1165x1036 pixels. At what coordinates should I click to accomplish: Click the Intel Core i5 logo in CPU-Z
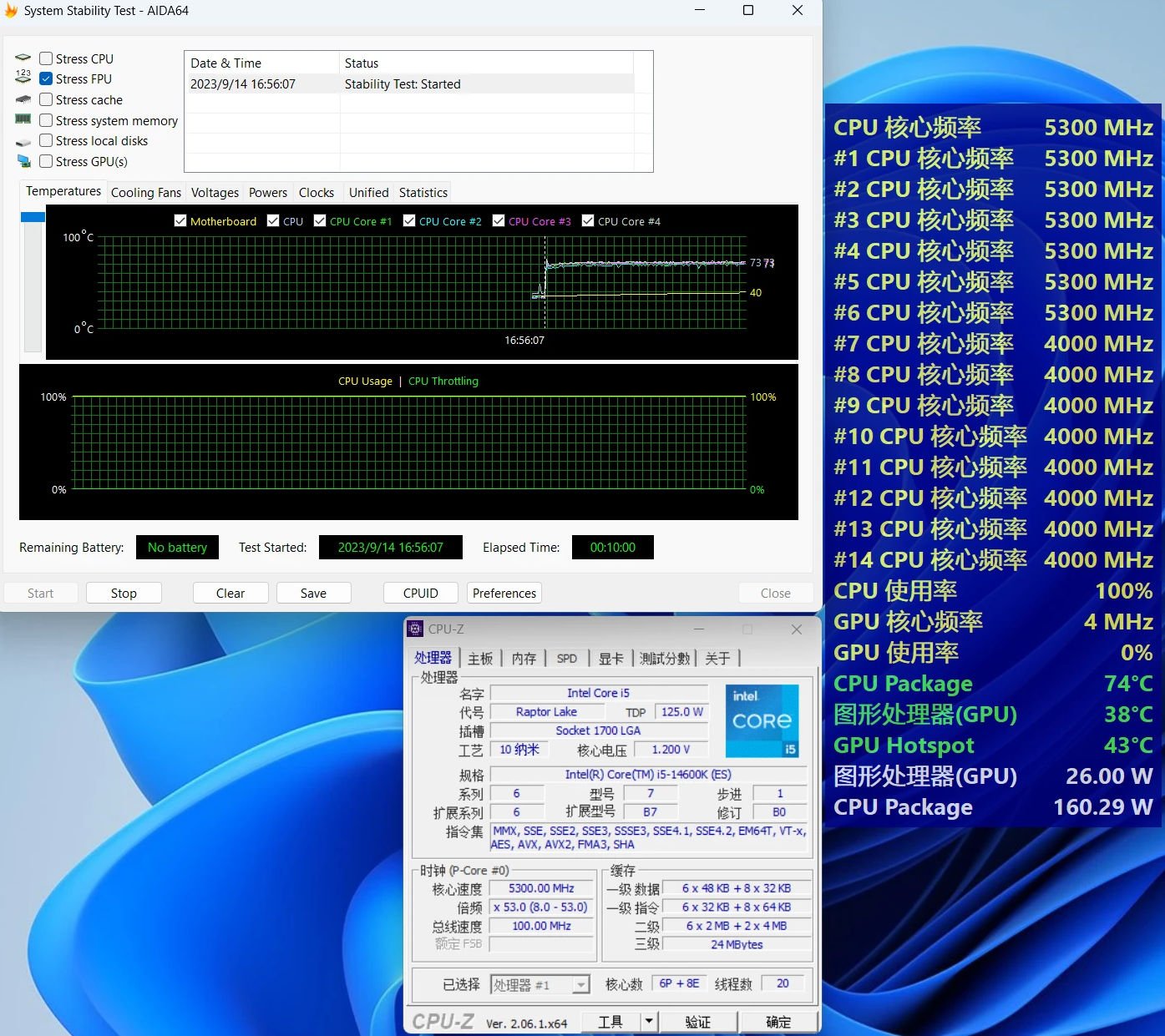tap(761, 720)
